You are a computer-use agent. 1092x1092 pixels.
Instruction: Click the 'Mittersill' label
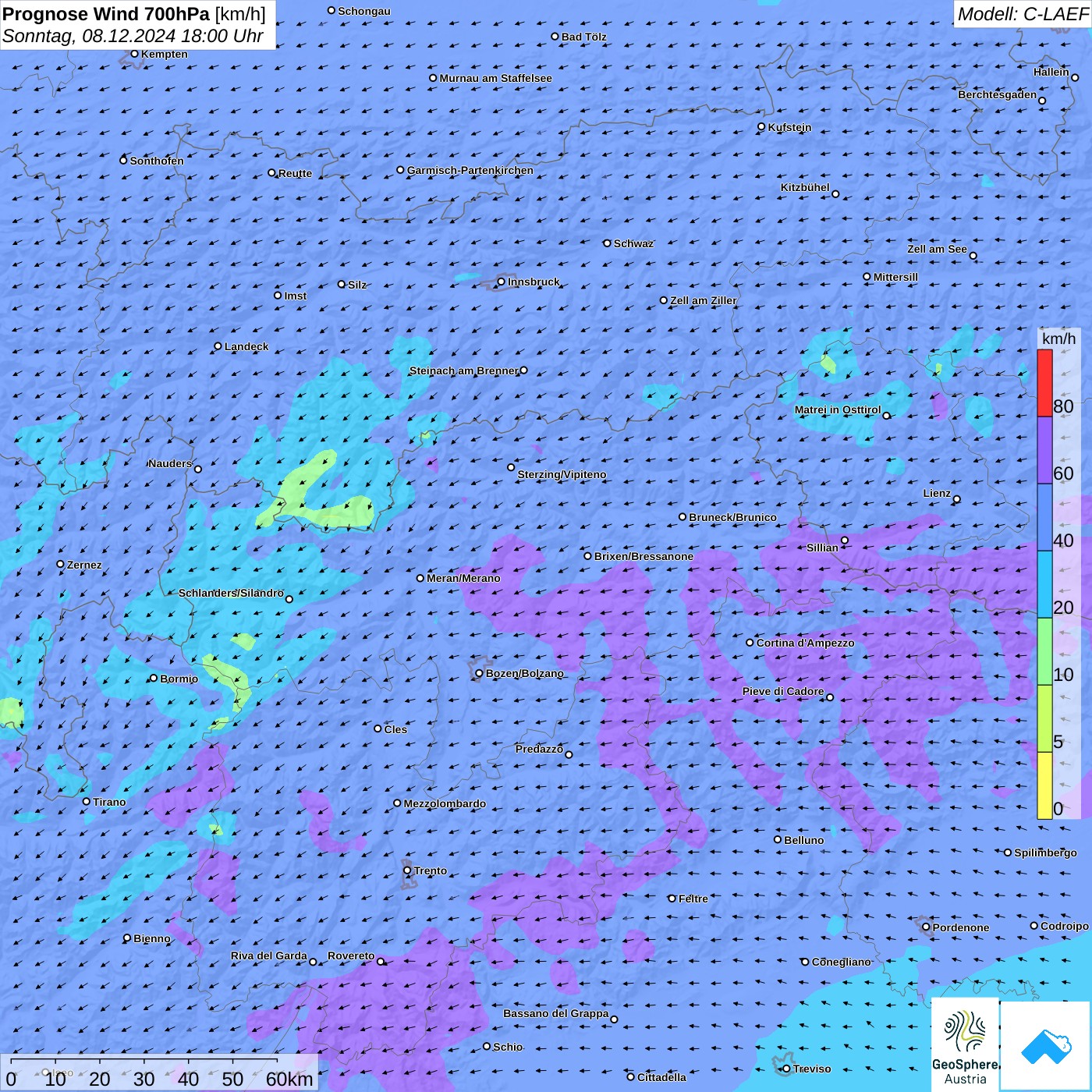[x=895, y=277]
